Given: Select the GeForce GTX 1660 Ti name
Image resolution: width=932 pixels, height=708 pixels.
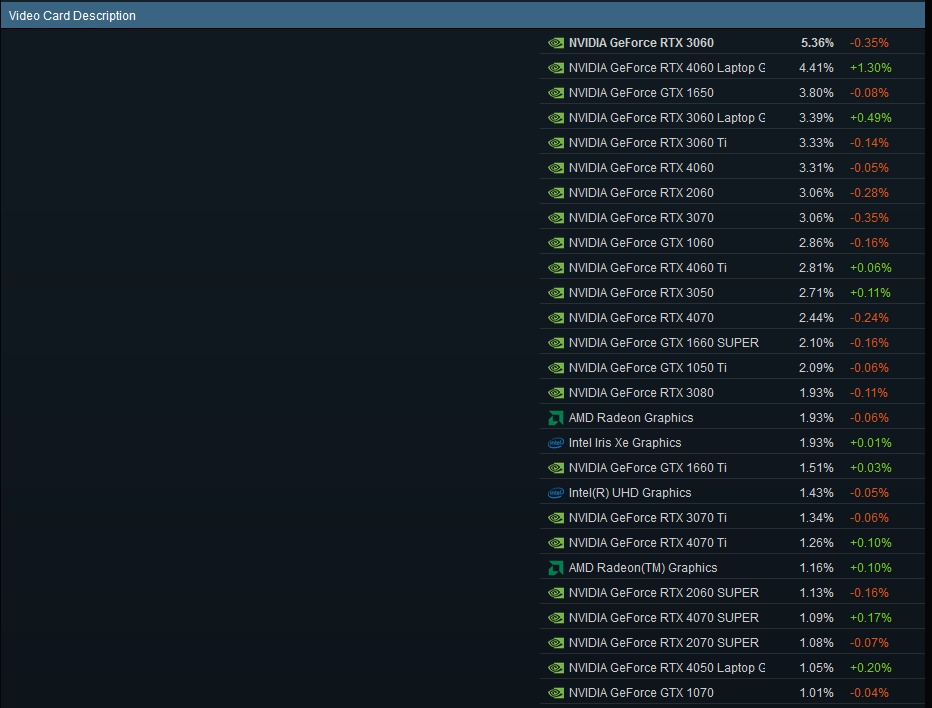Looking at the screenshot, I should point(648,468).
